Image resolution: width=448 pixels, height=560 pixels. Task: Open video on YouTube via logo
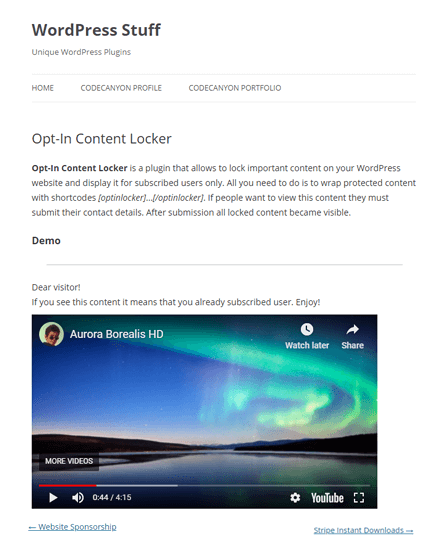click(x=327, y=498)
